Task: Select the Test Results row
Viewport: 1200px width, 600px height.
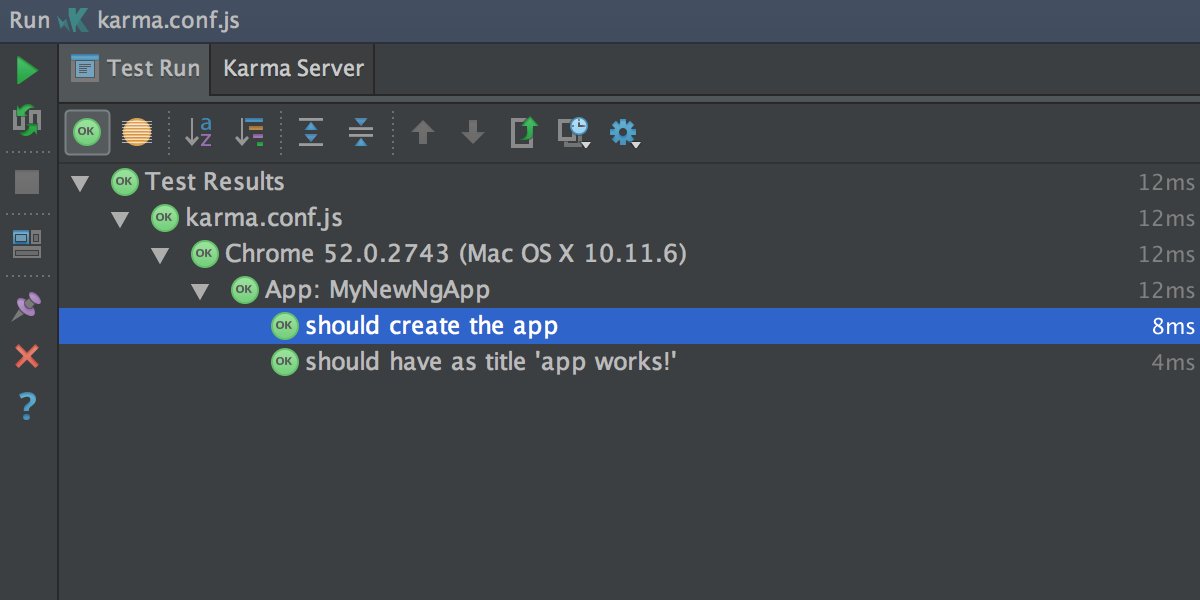Action: 629,182
